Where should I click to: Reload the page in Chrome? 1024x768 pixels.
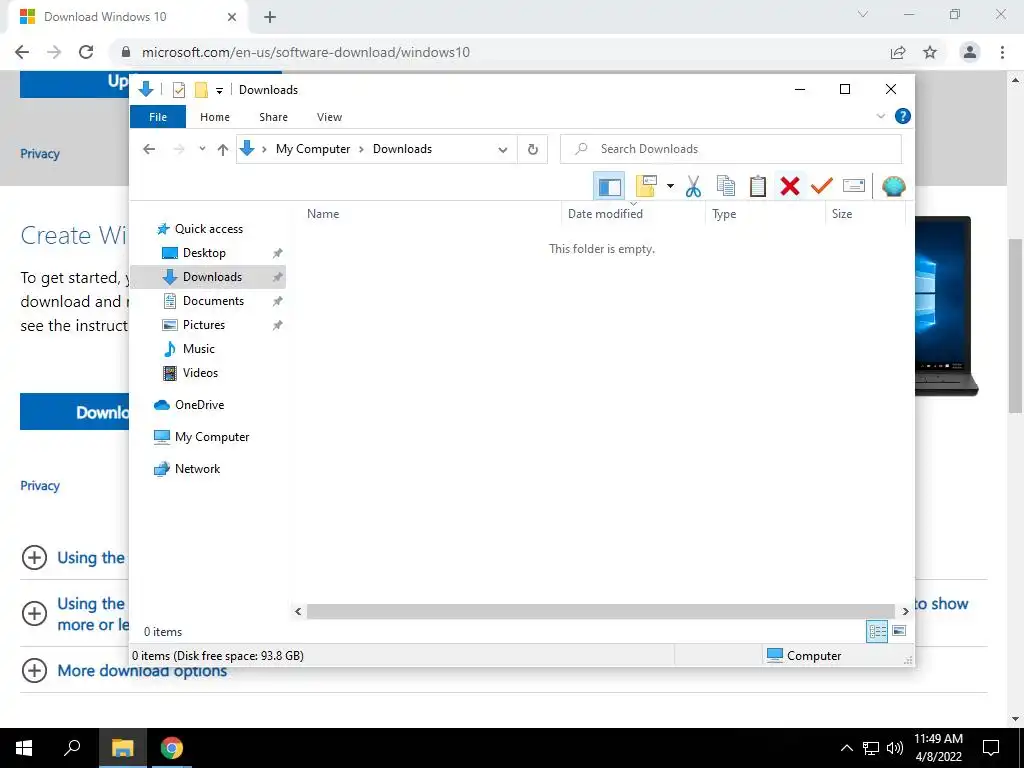tap(86, 52)
